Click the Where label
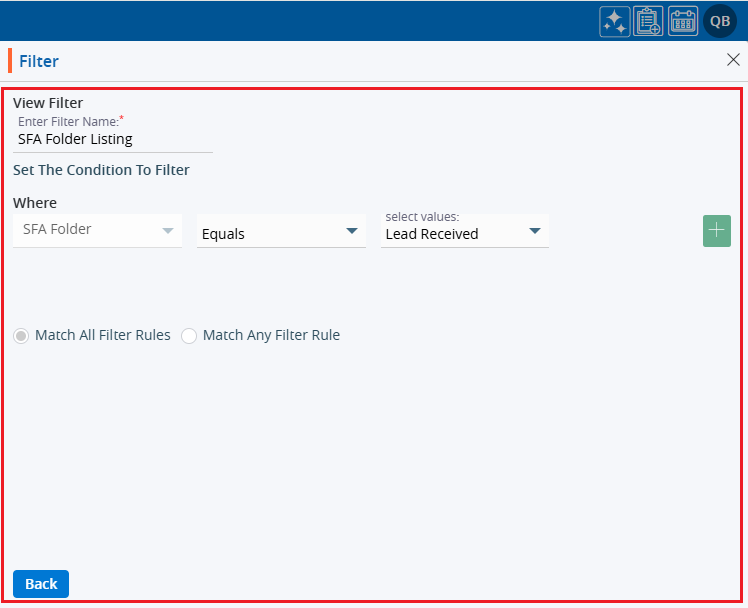 tap(35, 203)
